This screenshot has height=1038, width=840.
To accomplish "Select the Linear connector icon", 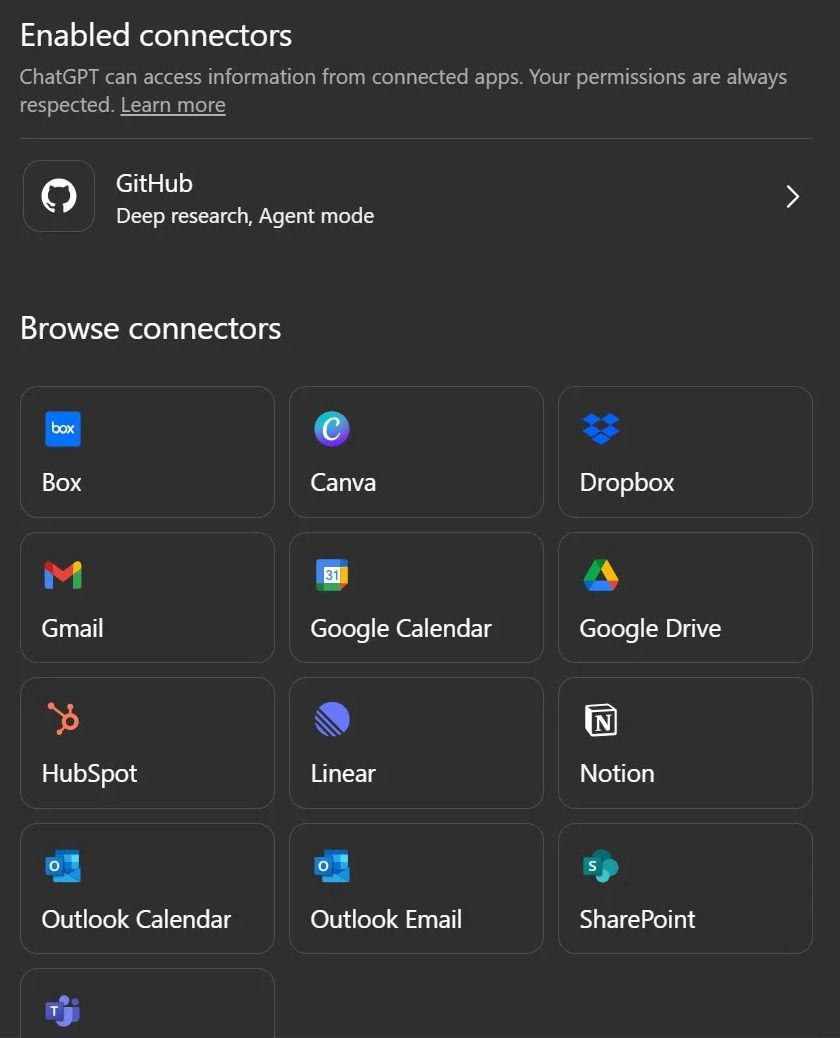I will tap(332, 719).
